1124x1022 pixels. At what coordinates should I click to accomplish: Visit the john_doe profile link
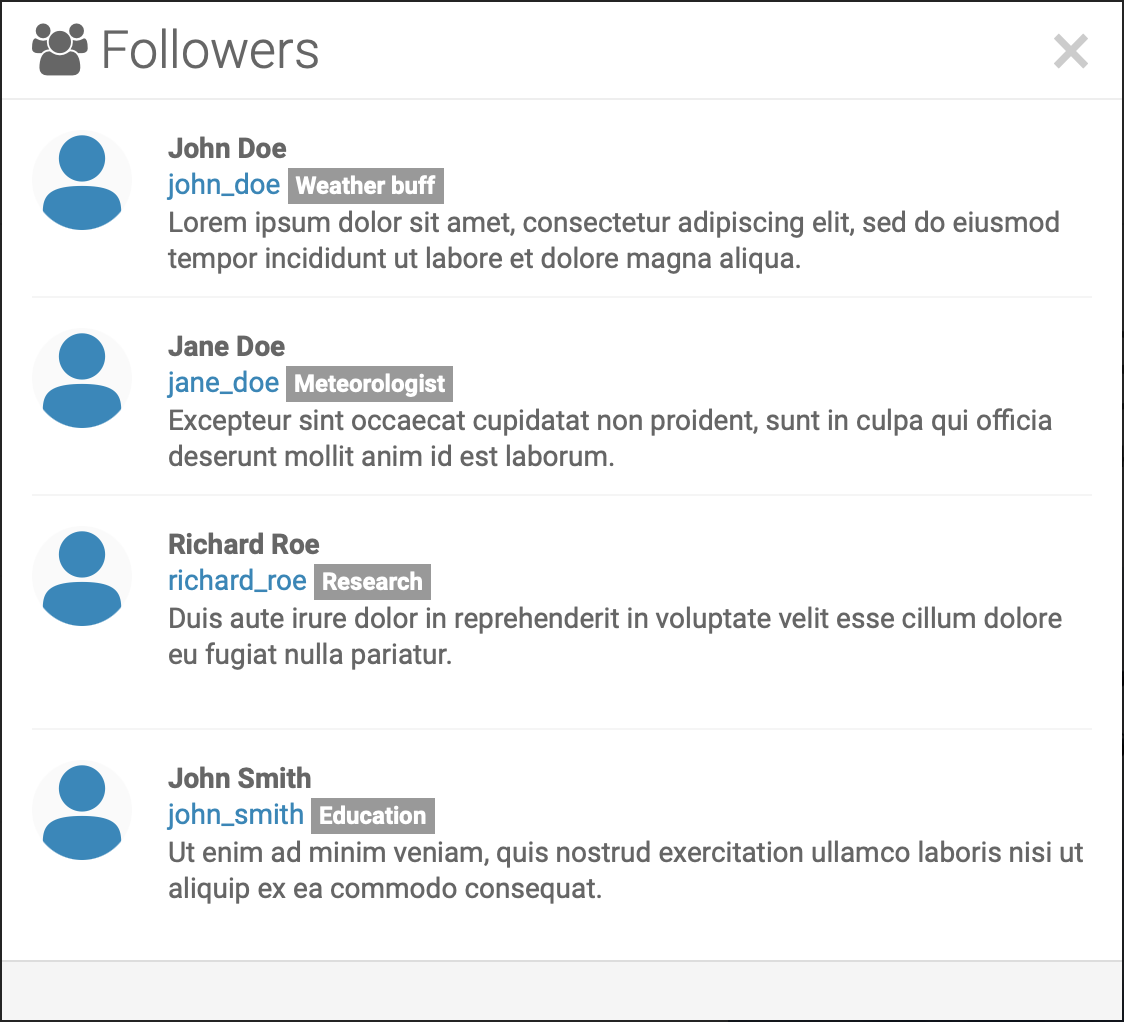click(224, 185)
